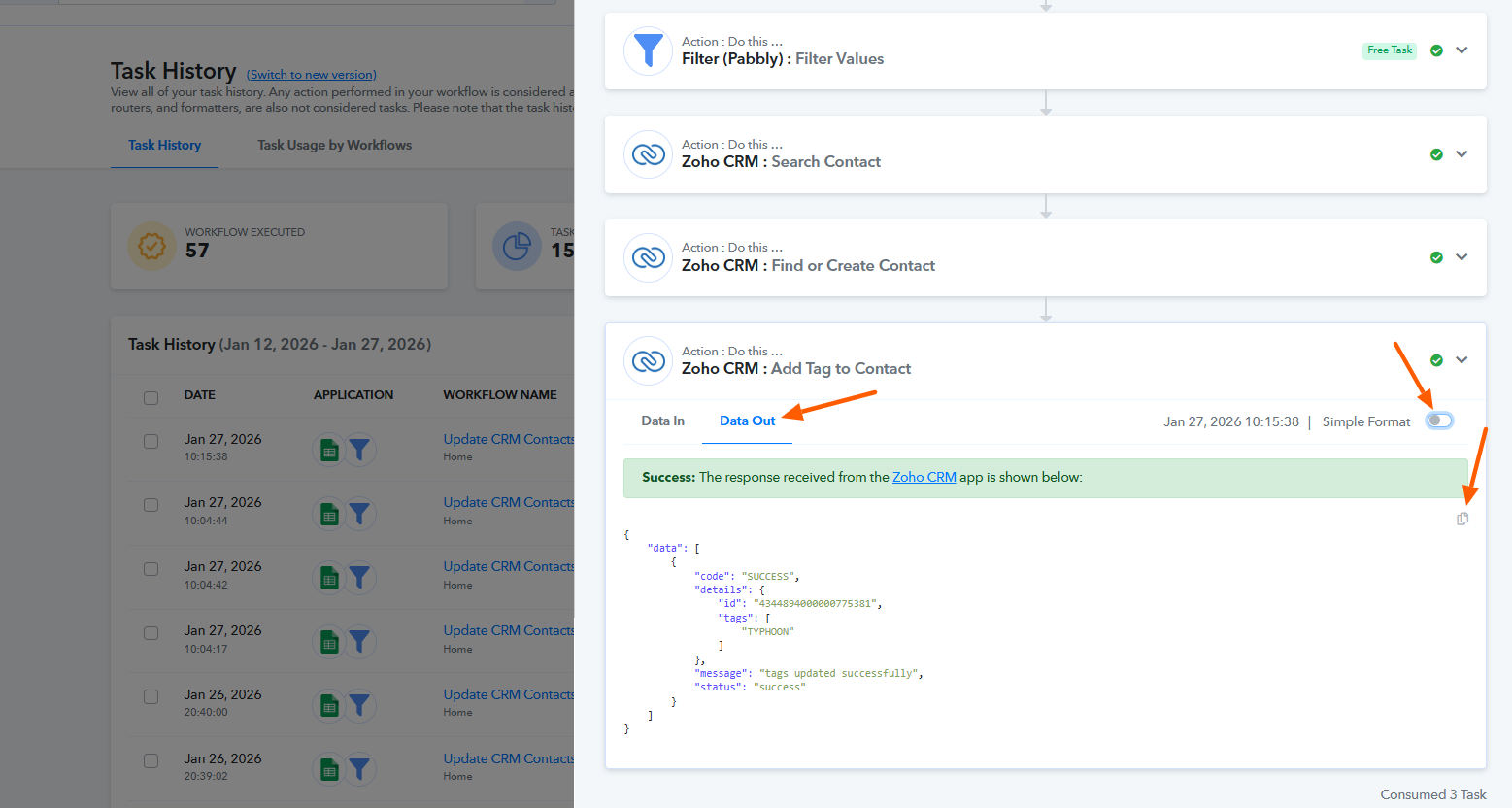The width and height of the screenshot is (1512, 808).
Task: Click Google Sheets icon in 10:04:44 row
Action: pos(330,514)
